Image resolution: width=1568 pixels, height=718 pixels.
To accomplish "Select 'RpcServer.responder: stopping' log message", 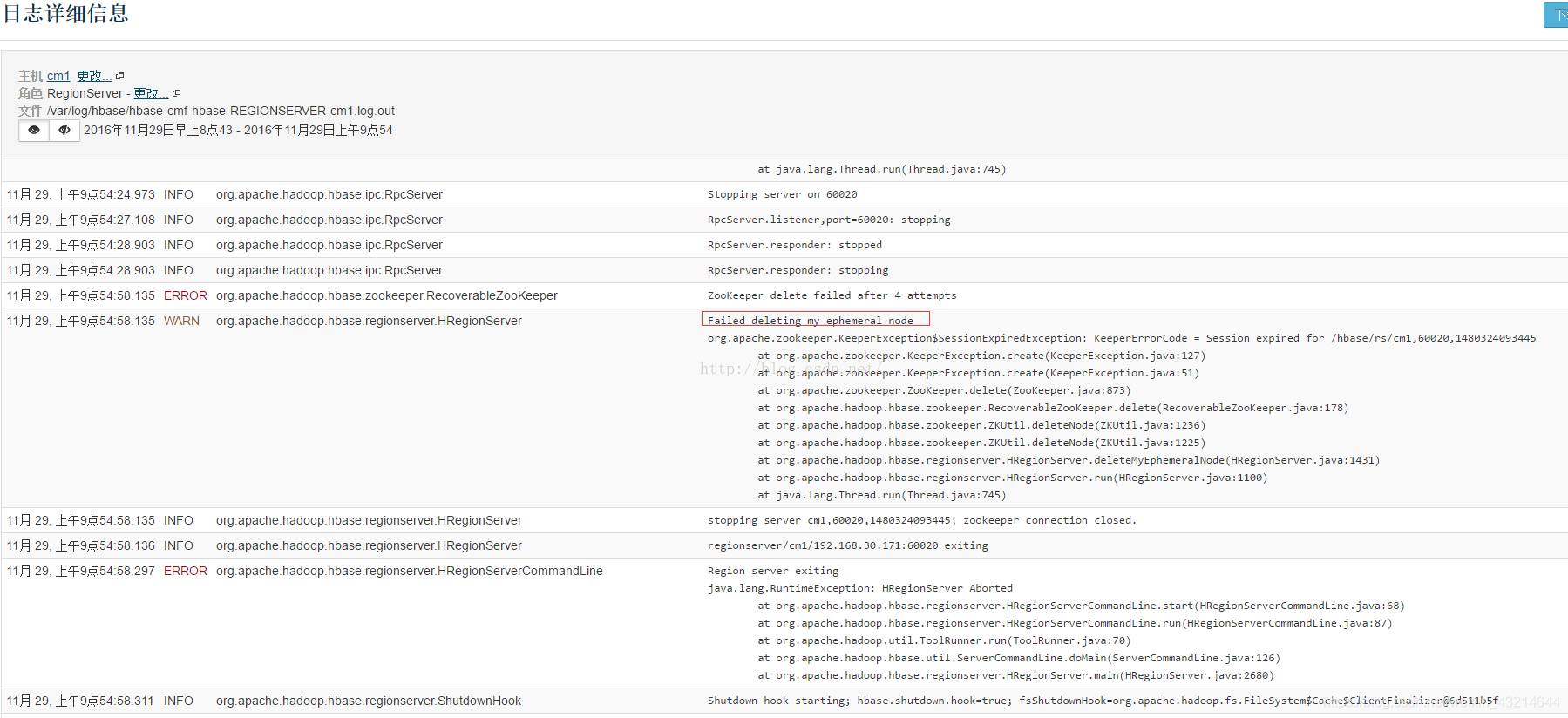I will coord(798,271).
